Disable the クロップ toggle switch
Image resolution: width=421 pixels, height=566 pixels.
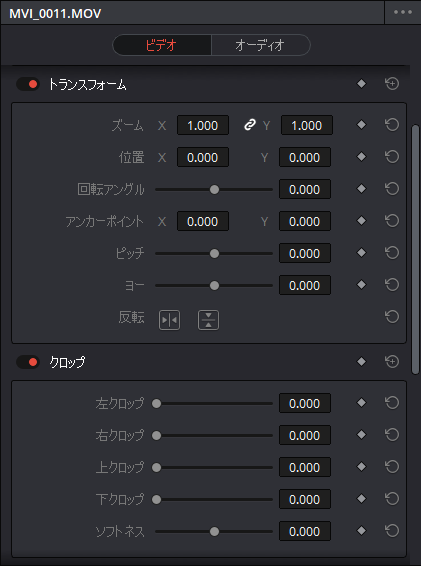pos(28,362)
